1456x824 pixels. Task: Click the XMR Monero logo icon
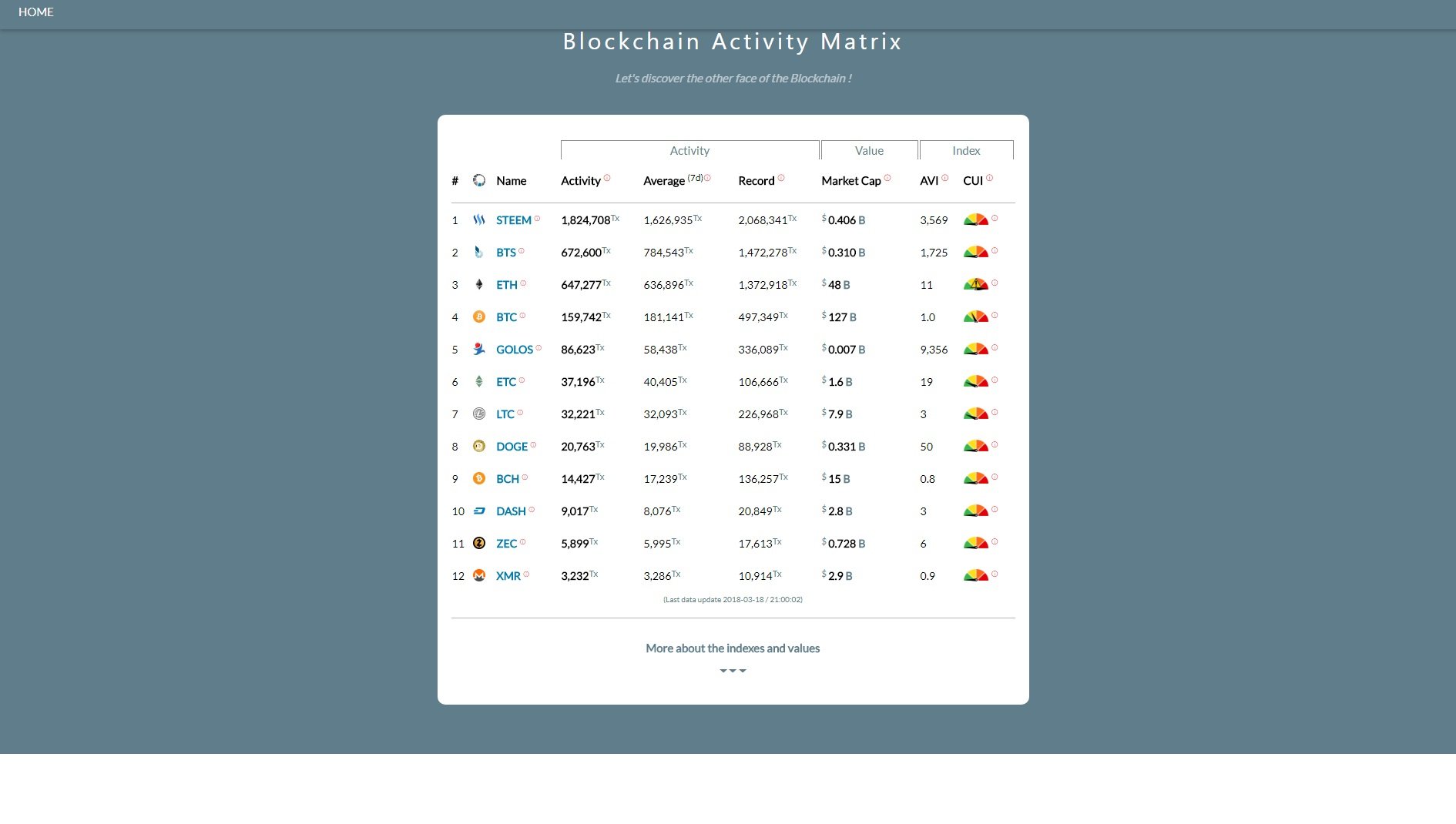click(x=479, y=575)
